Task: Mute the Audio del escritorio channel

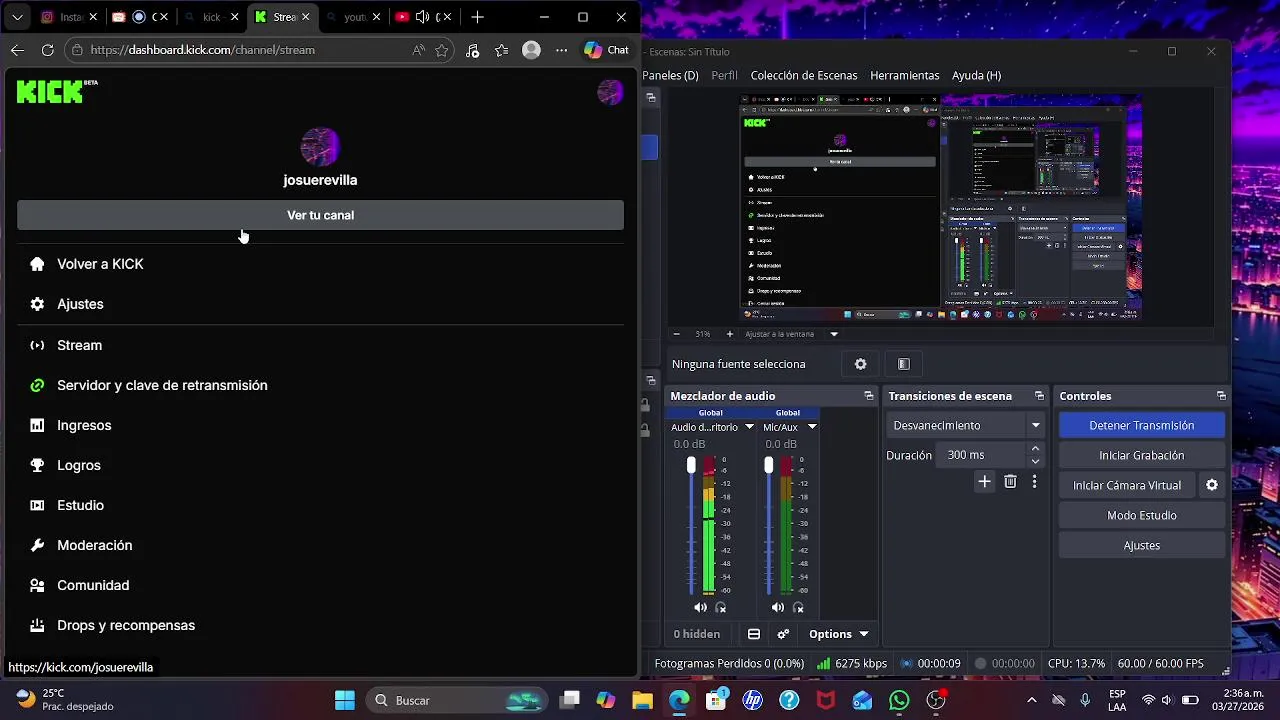Action: click(700, 607)
